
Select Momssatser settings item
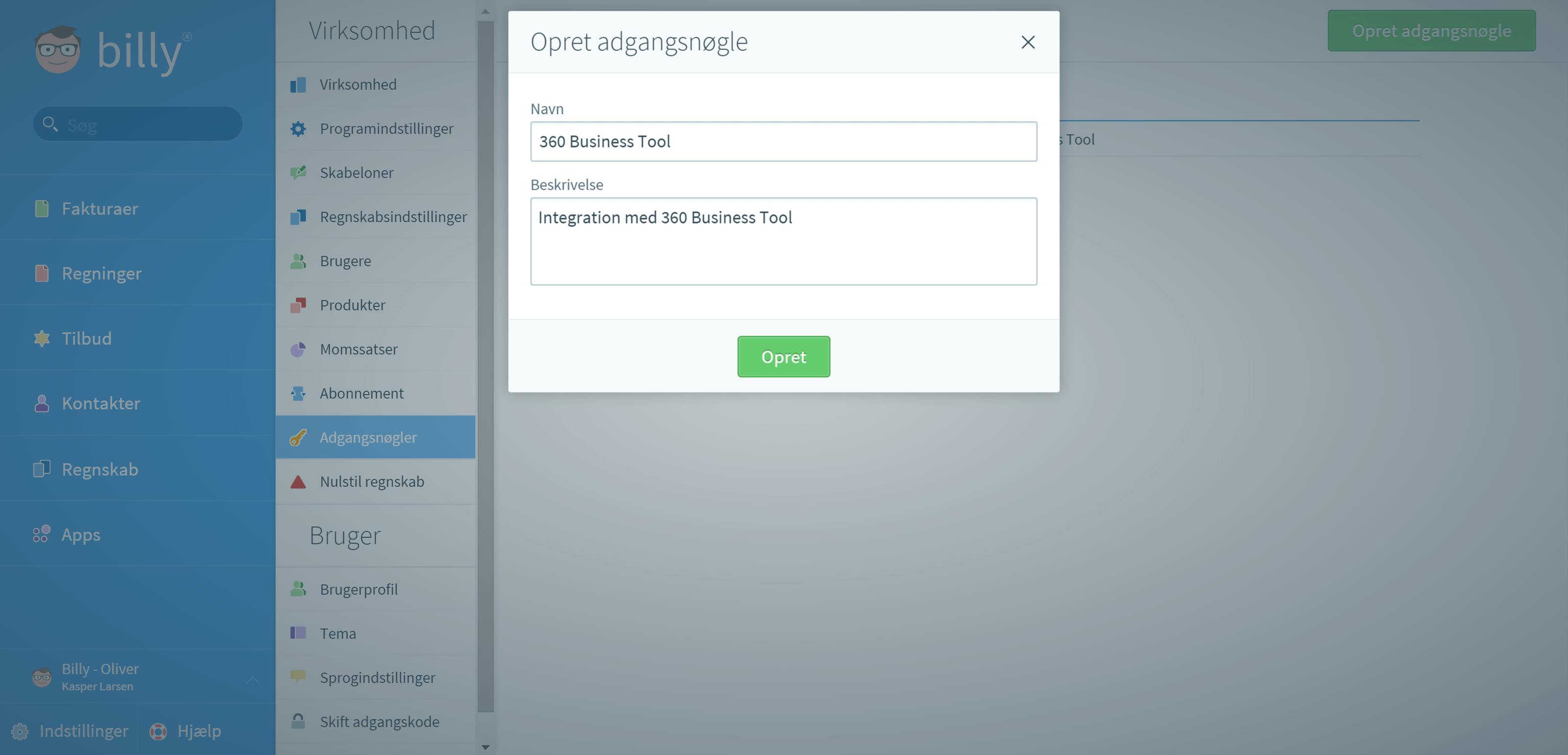click(x=375, y=350)
